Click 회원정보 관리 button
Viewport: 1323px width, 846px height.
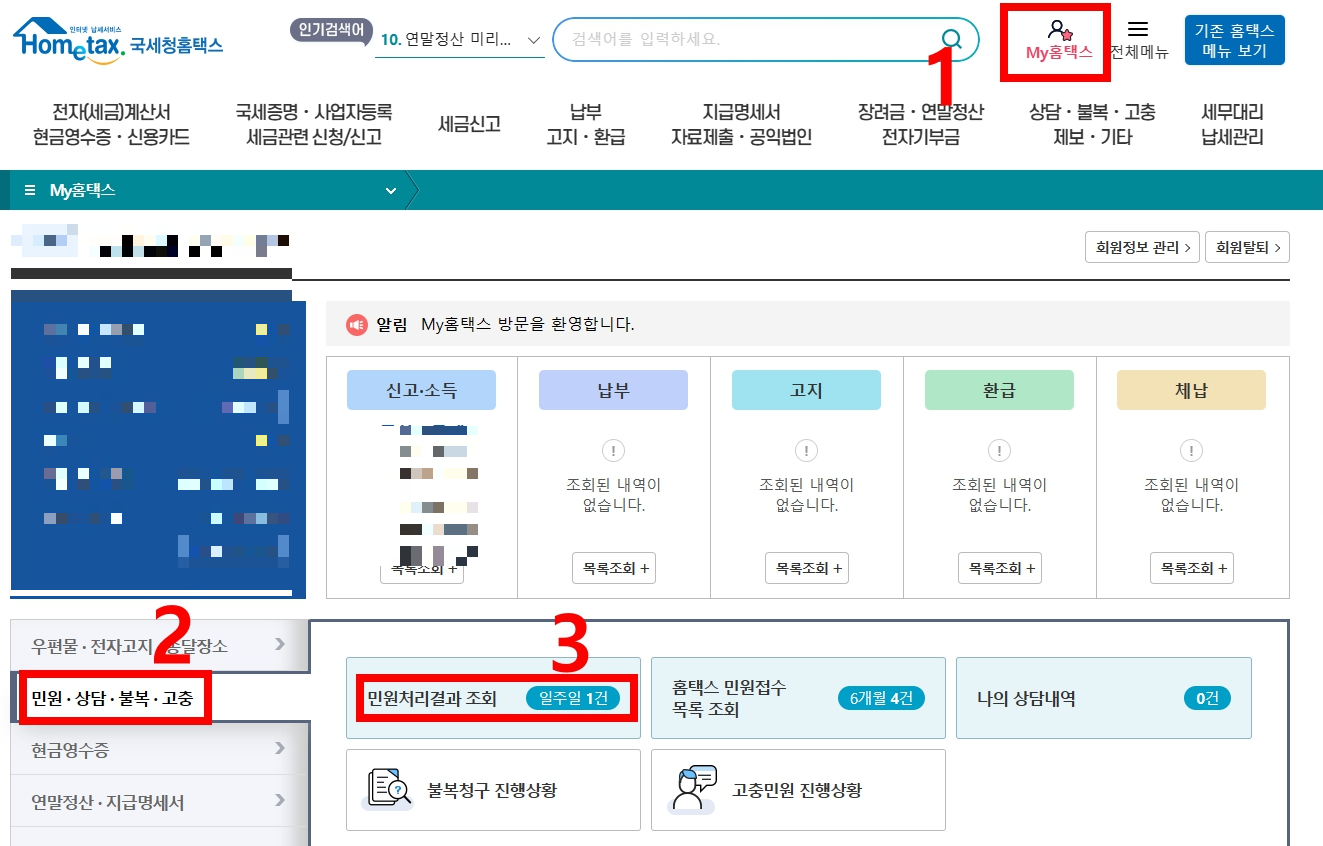pos(1142,247)
